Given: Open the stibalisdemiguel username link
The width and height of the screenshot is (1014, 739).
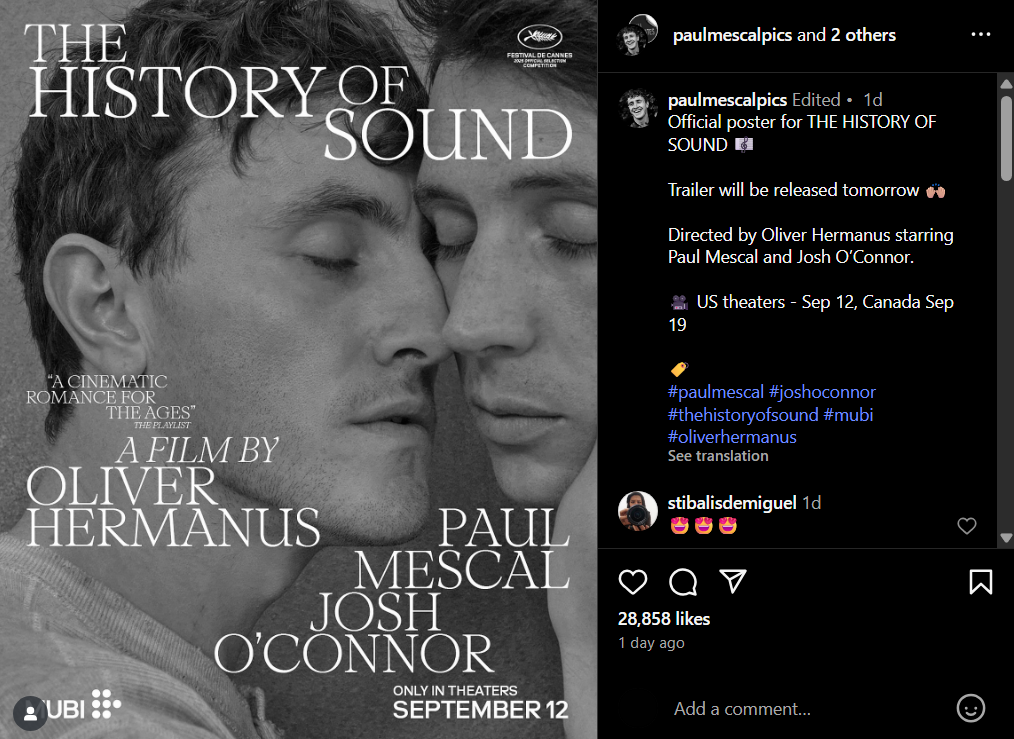Looking at the screenshot, I should tap(732, 503).
